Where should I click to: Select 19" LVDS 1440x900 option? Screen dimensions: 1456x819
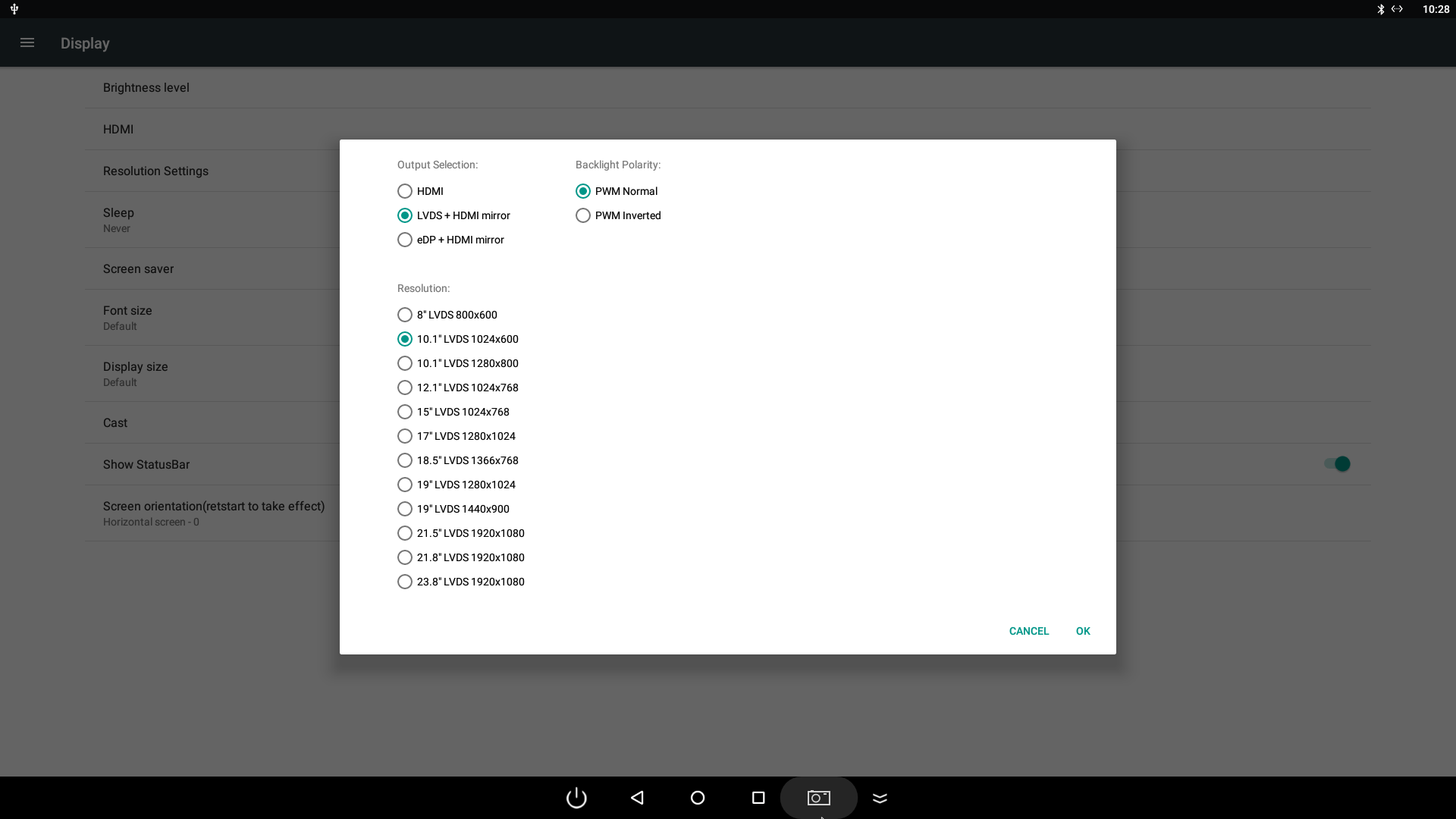tap(405, 509)
